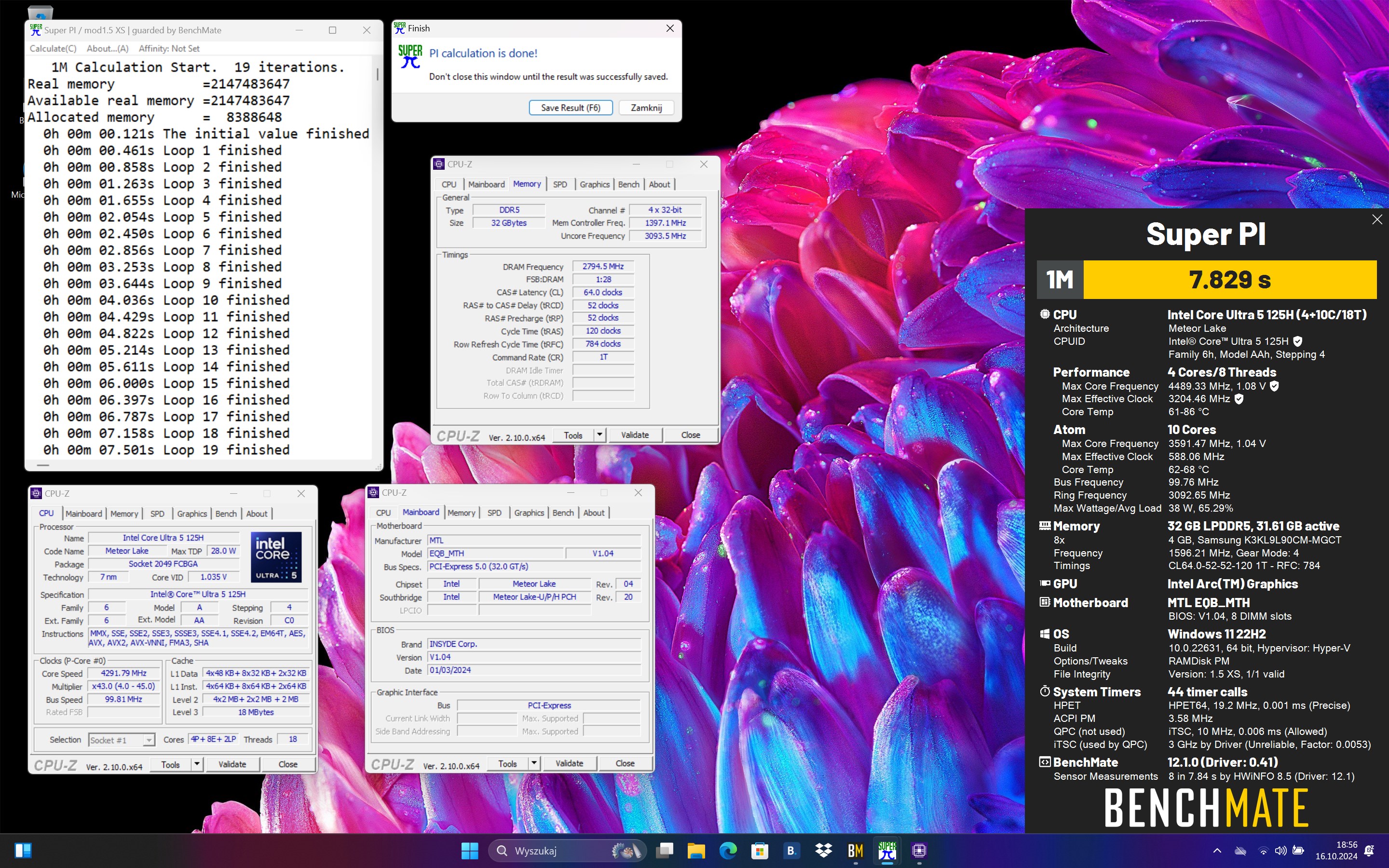Click the Windows OS icon in BenchMate panel
Image resolution: width=1389 pixels, height=868 pixels.
pos(1045,634)
